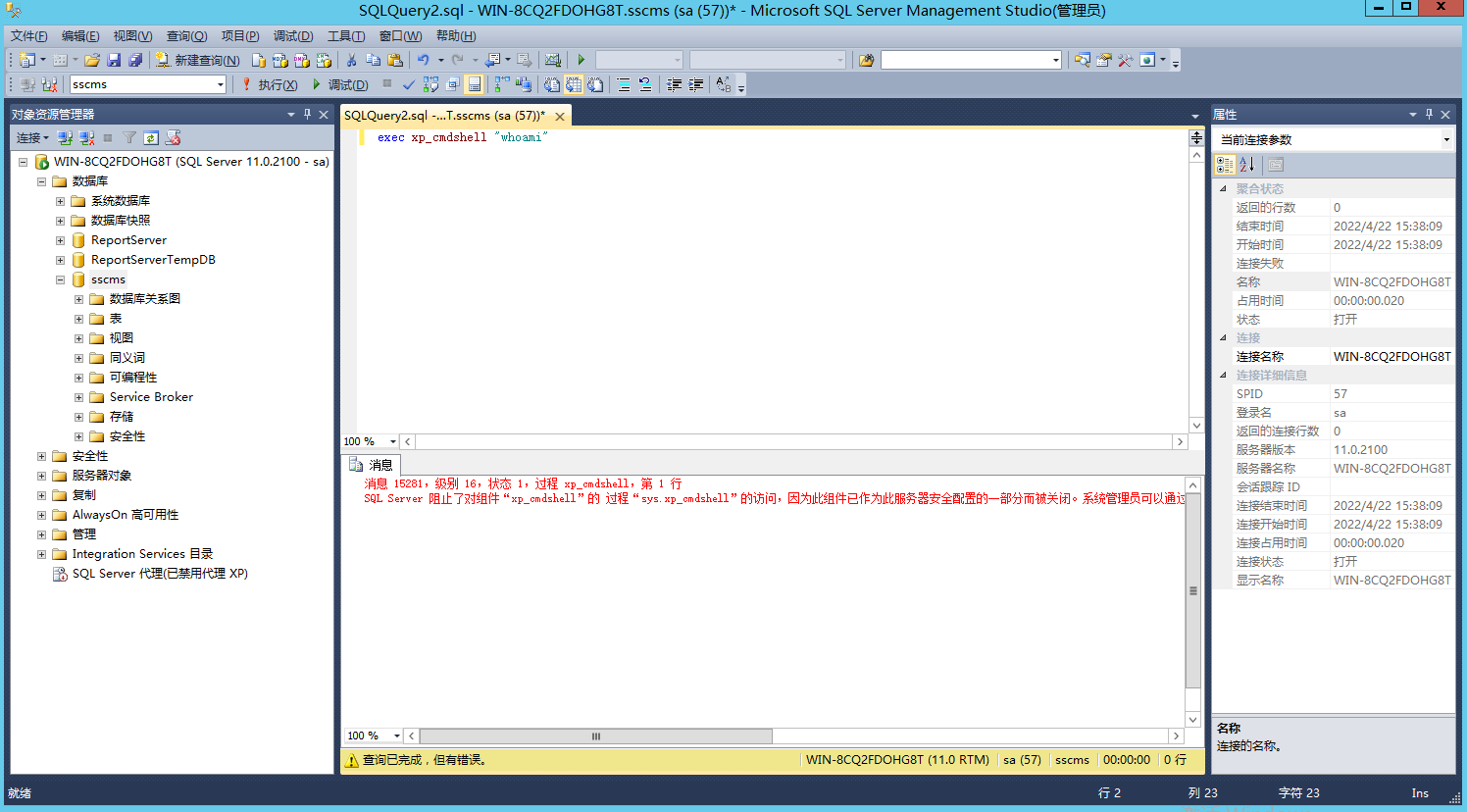Expand the ReportServer database node
This screenshot has width=1467, height=812.
(60, 240)
